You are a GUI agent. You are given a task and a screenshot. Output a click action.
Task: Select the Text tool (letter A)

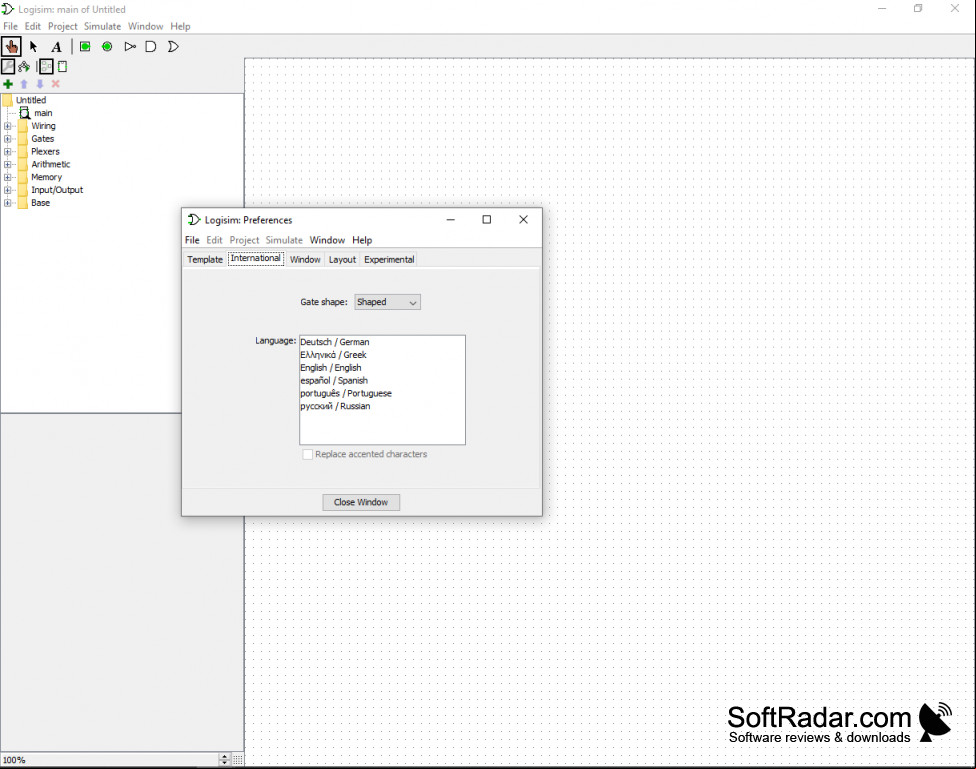point(57,47)
